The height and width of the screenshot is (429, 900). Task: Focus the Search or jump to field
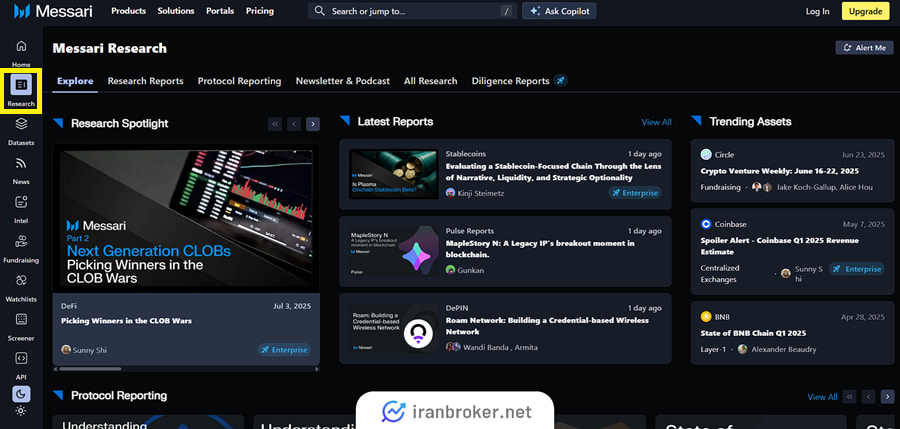[x=412, y=11]
